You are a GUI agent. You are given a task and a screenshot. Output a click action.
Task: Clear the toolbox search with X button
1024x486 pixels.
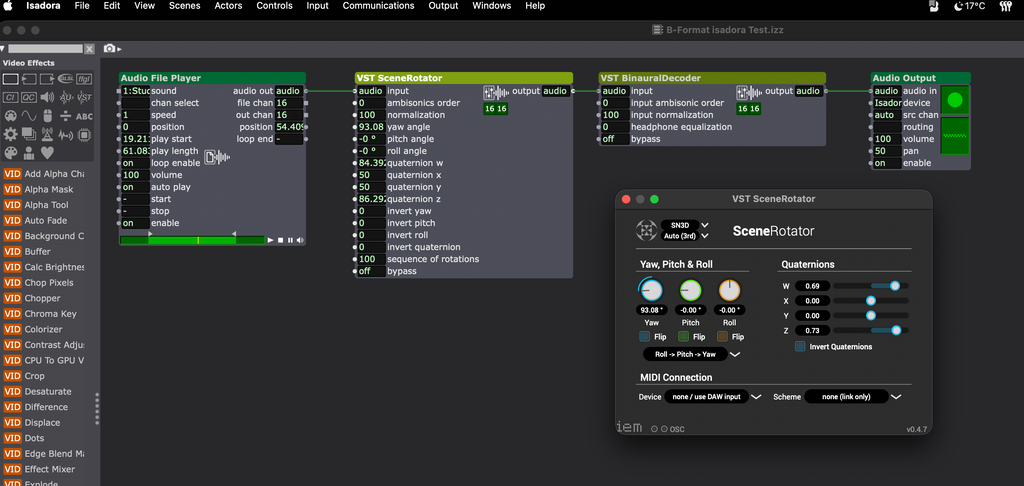[x=89, y=49]
